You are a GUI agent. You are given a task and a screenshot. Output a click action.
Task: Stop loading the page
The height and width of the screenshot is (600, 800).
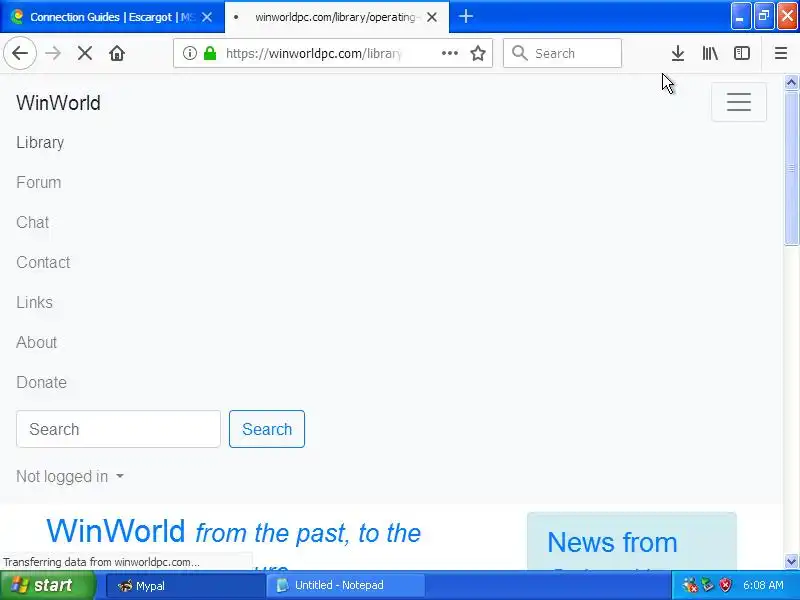[x=85, y=53]
